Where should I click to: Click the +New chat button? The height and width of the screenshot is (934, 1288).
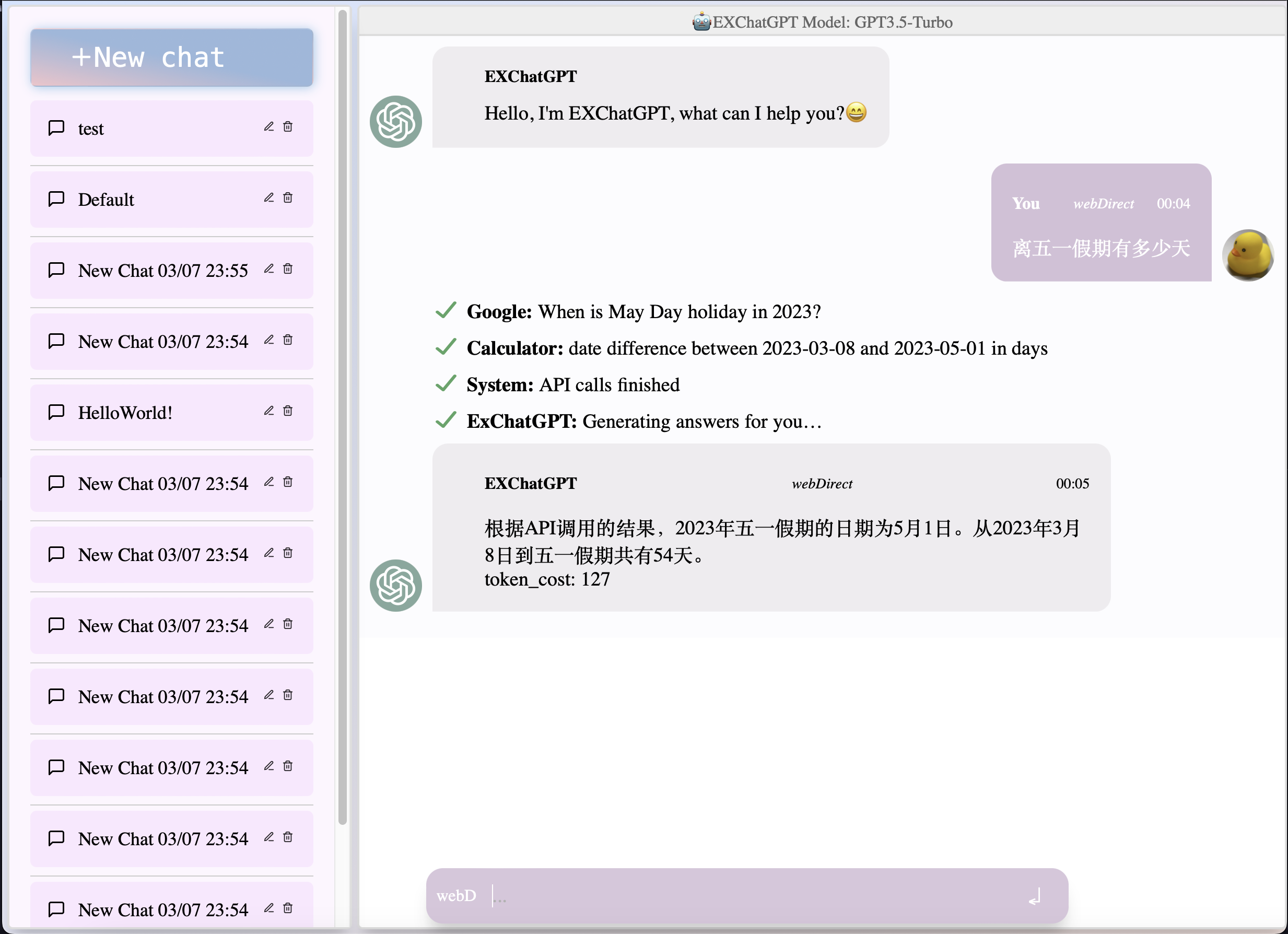tap(171, 57)
